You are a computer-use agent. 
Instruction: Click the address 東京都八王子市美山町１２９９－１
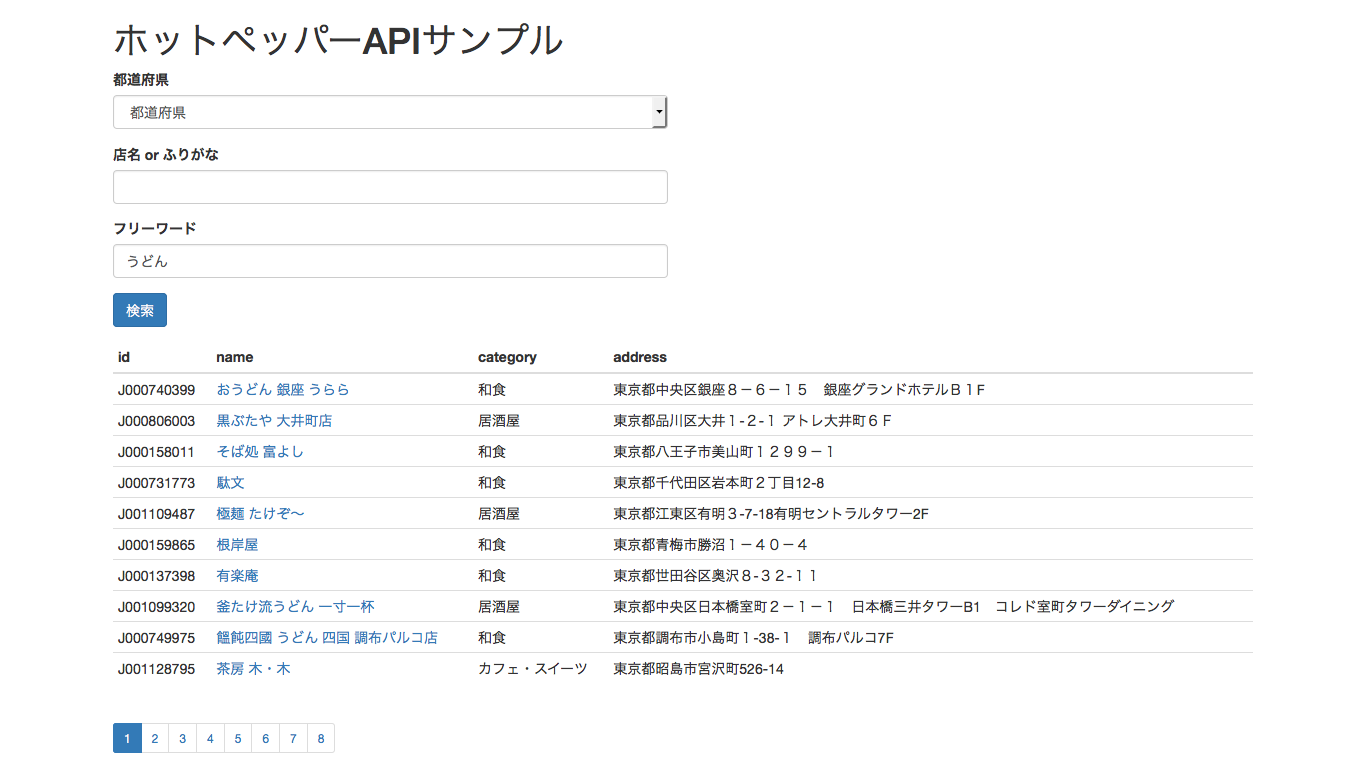(x=724, y=451)
